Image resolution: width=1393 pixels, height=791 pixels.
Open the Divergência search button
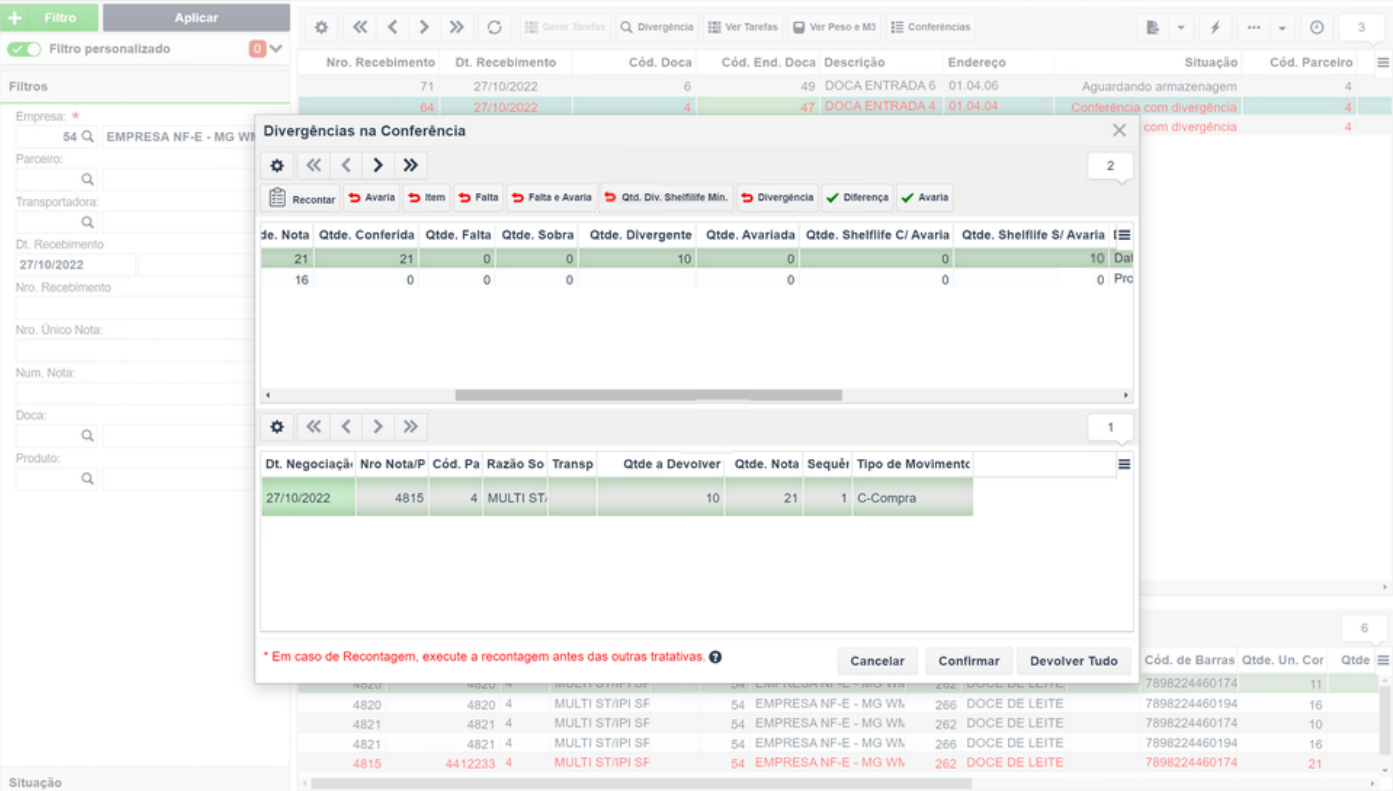657,28
